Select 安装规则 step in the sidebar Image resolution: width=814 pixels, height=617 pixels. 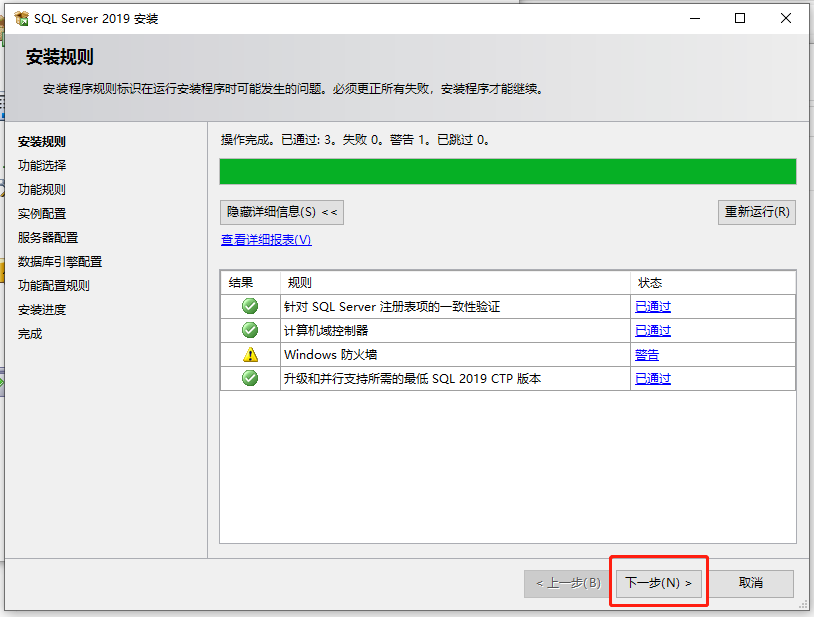point(42,142)
